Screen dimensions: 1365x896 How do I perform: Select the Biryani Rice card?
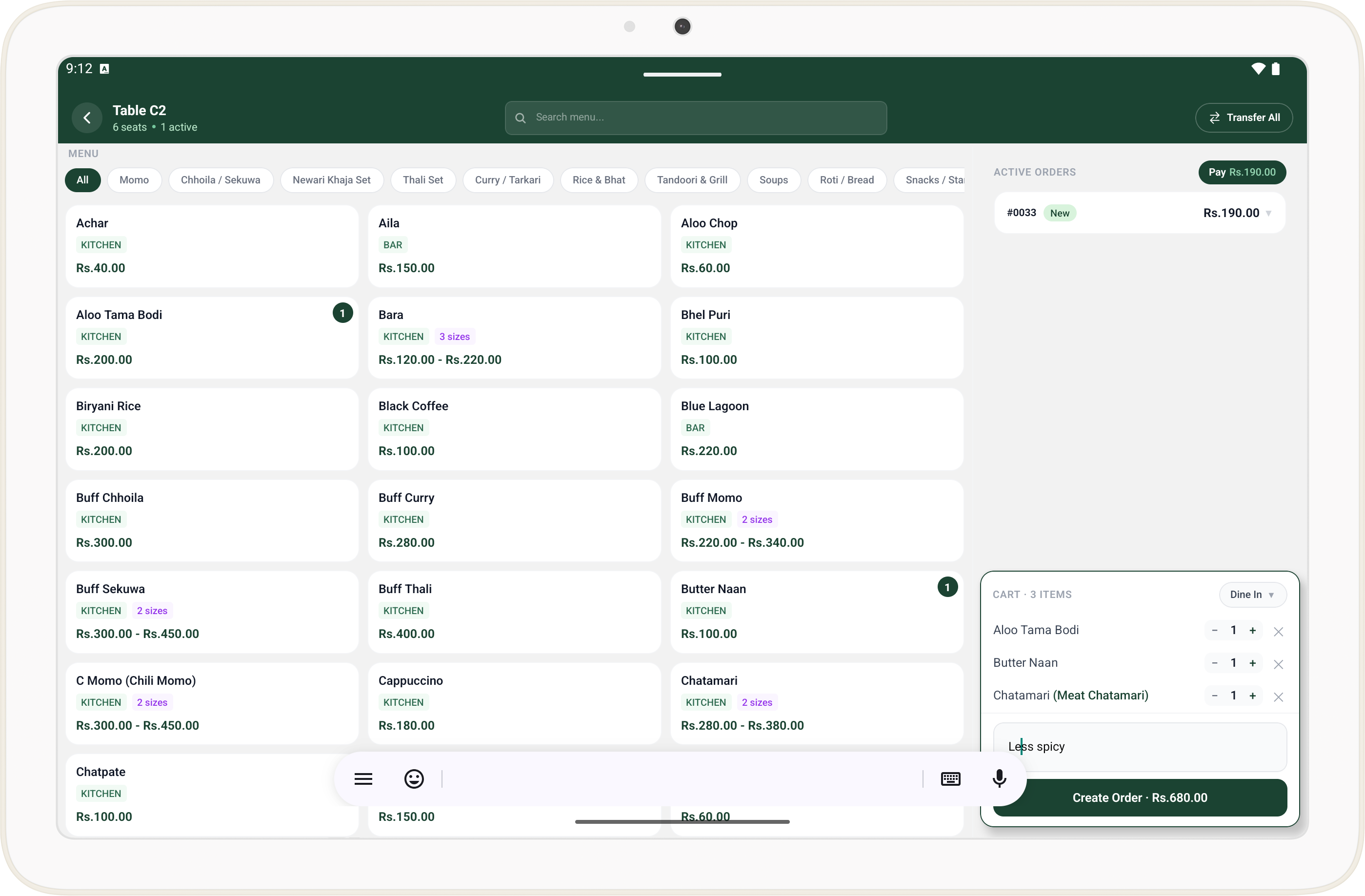pyautogui.click(x=212, y=429)
